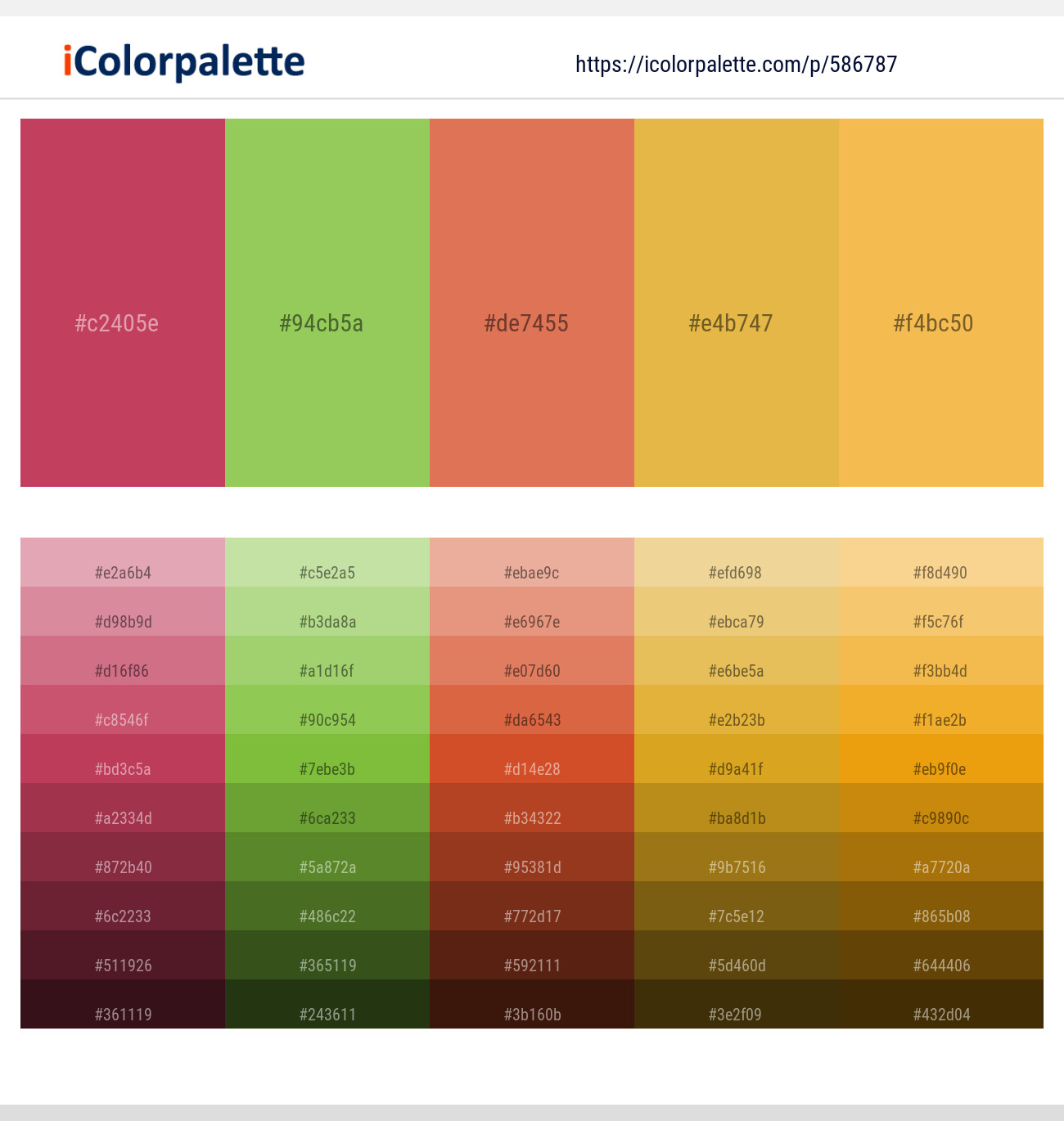Pick the #d14e28 dark orange shade

(531, 769)
